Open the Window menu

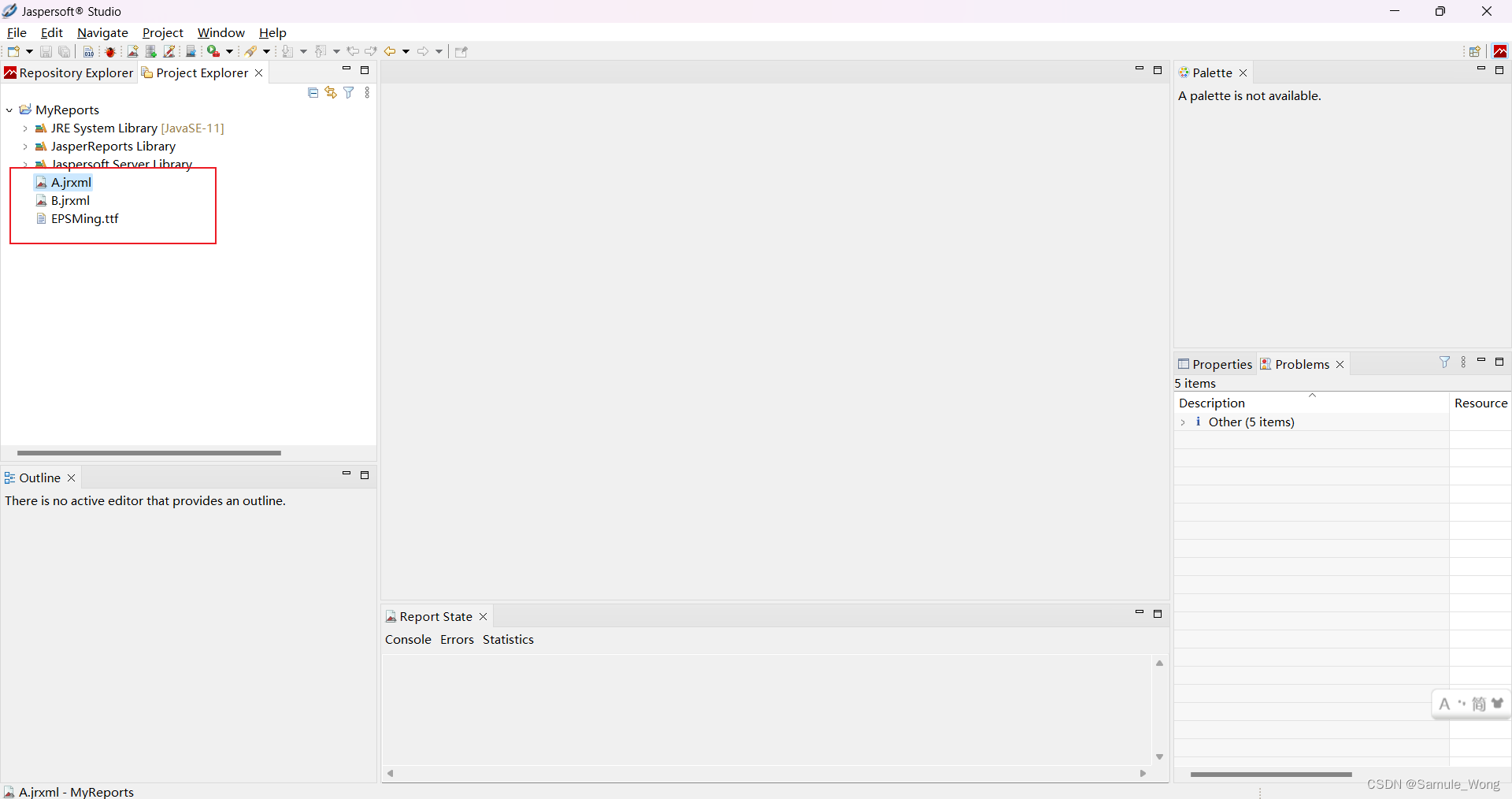click(x=221, y=33)
